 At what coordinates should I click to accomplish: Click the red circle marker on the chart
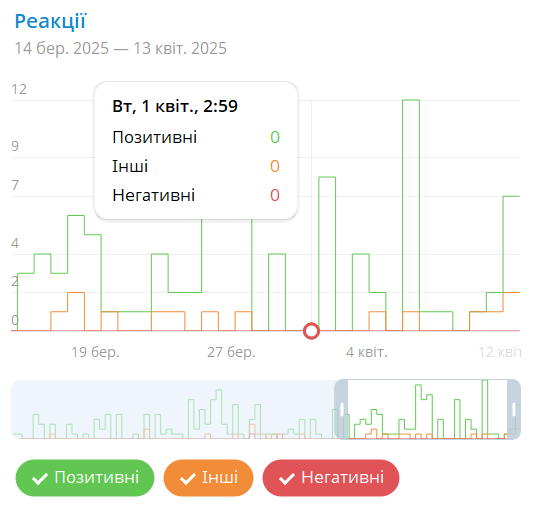point(312,331)
